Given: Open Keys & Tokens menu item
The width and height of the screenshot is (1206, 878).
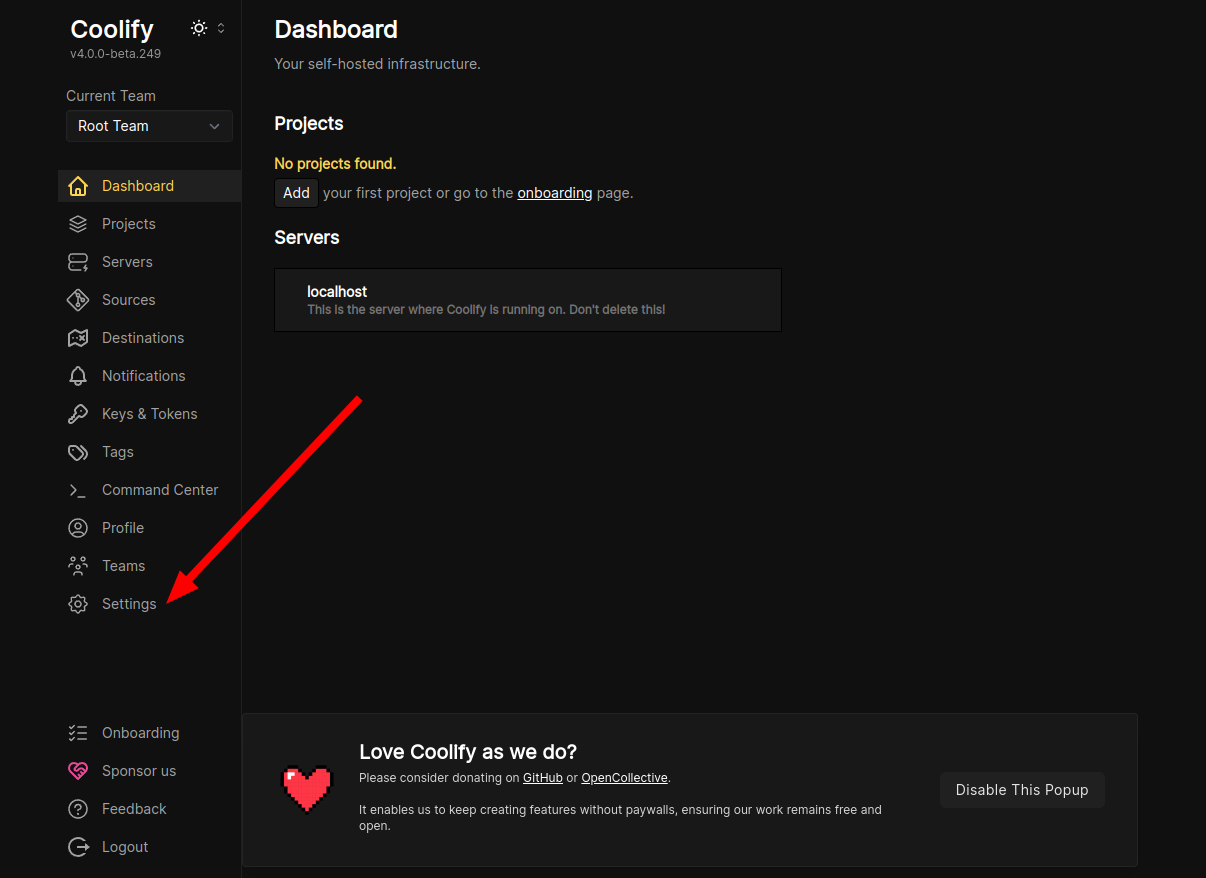Looking at the screenshot, I should [x=149, y=414].
